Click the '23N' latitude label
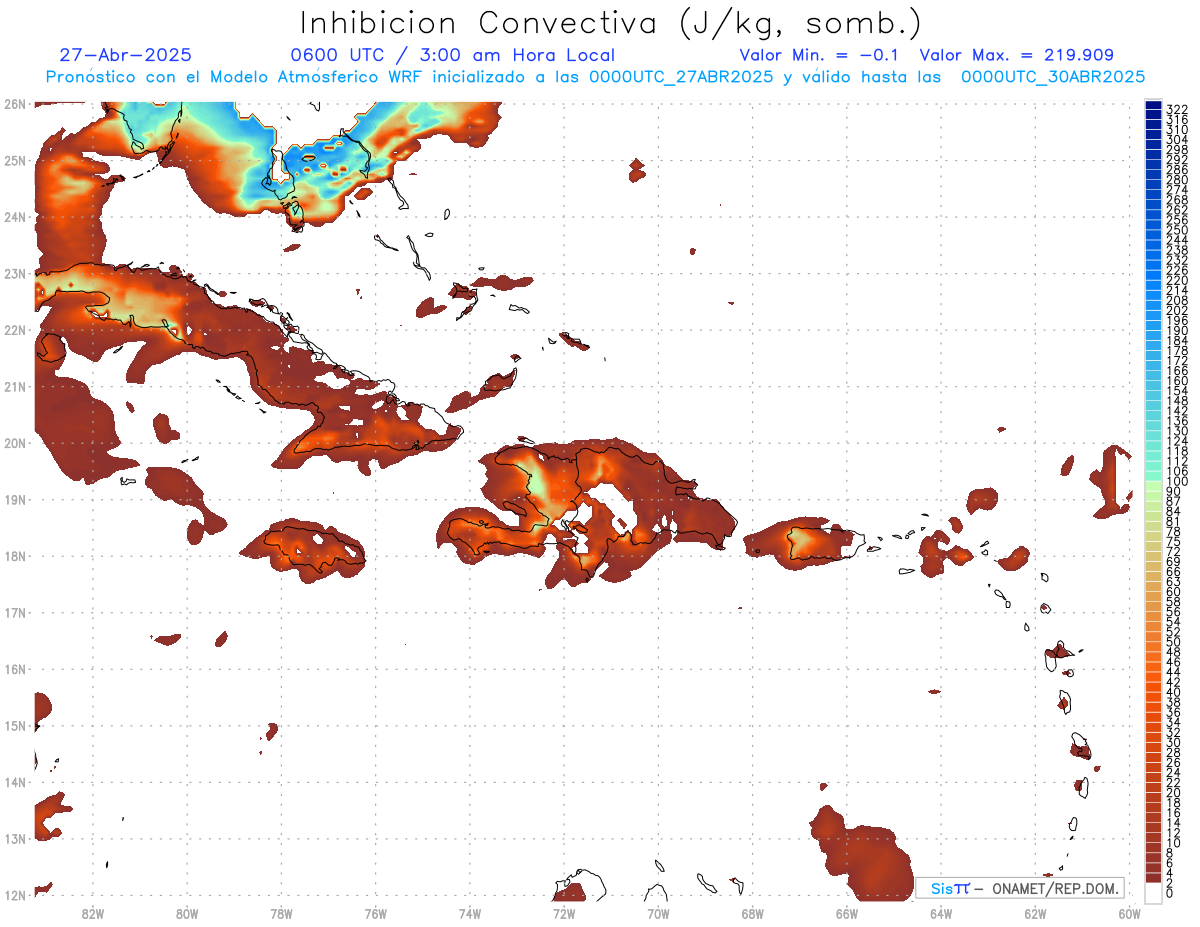The image size is (1200, 927). pos(15,273)
